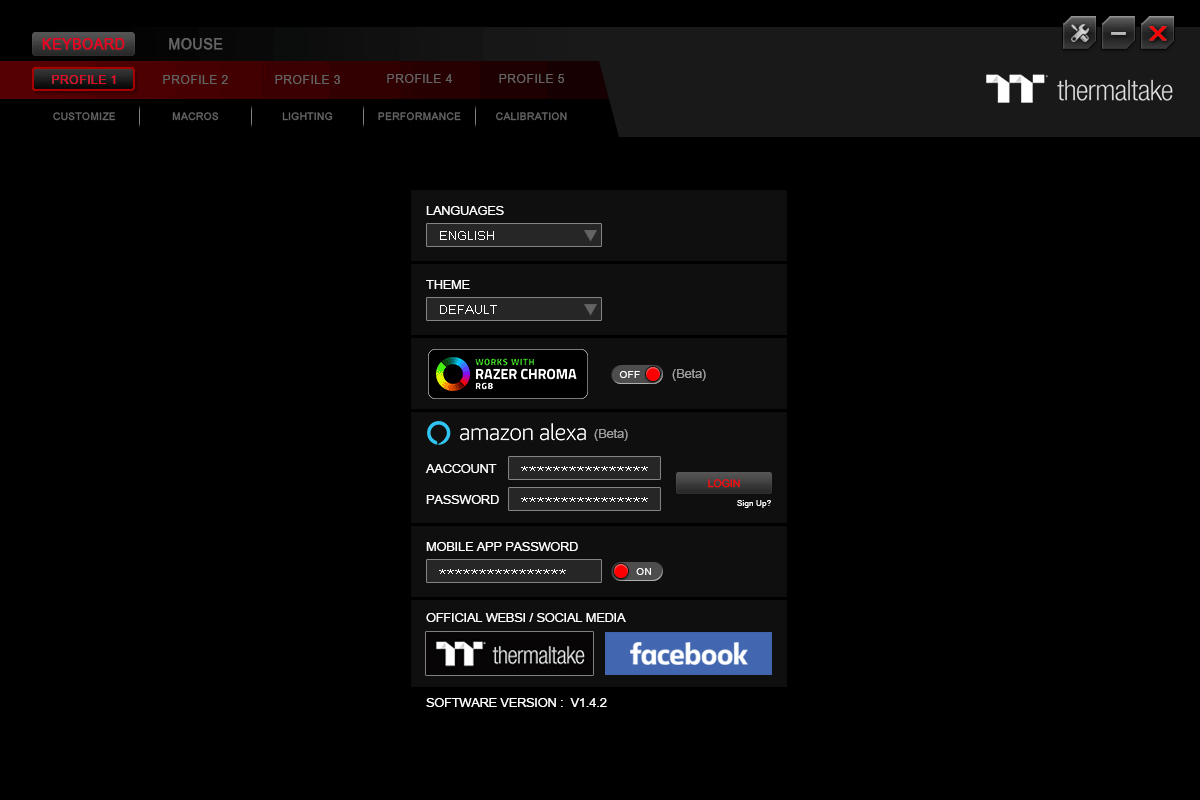Screen dimensions: 1200x800
Task: Open the Facebook social media logo
Action: 688,653
